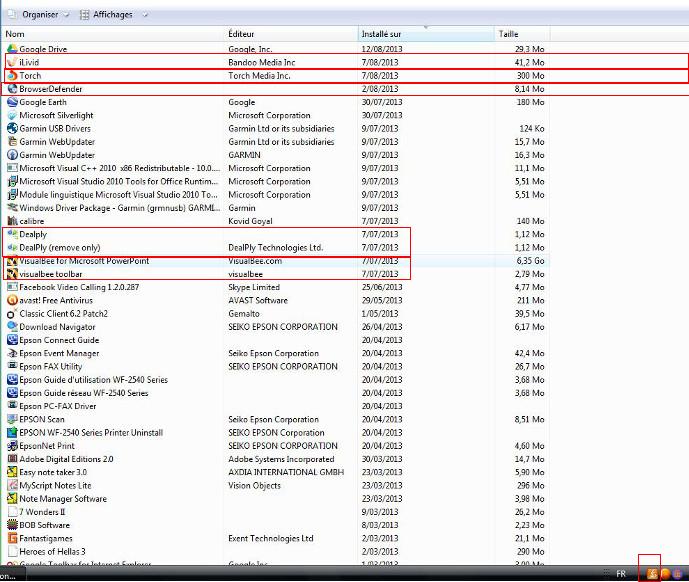Image resolution: width=689 pixels, height=582 pixels.
Task: Click the Epson Event Manager icon
Action: (x=12, y=353)
